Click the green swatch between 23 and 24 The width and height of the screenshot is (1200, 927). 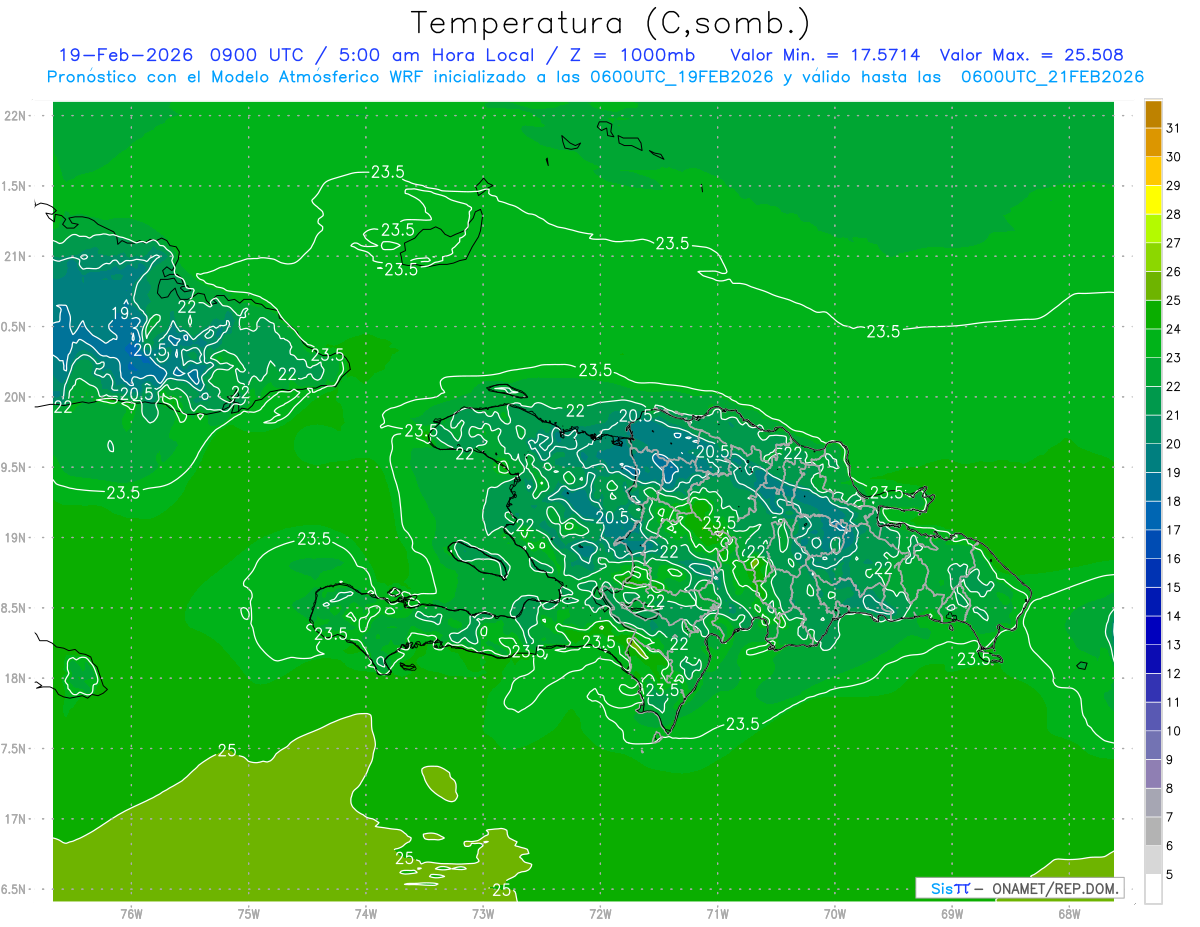point(1153,343)
